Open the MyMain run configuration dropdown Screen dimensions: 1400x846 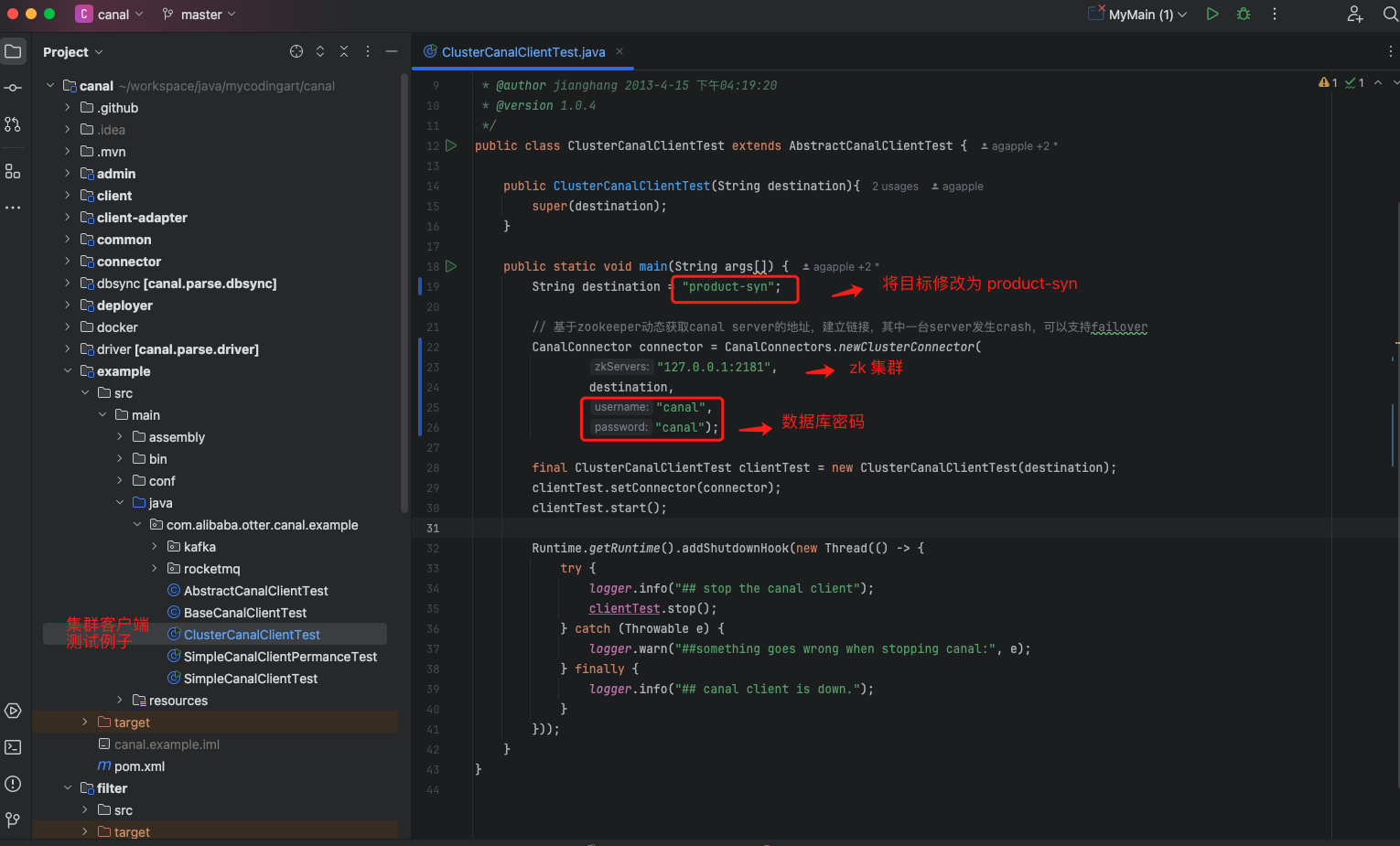point(1139,14)
